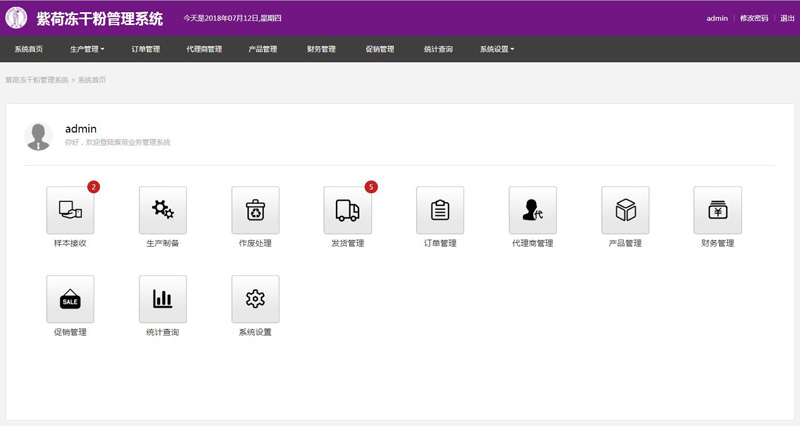The image size is (800, 426).
Task: Open the 促销管理 SALE tag icon
Action: [70, 299]
